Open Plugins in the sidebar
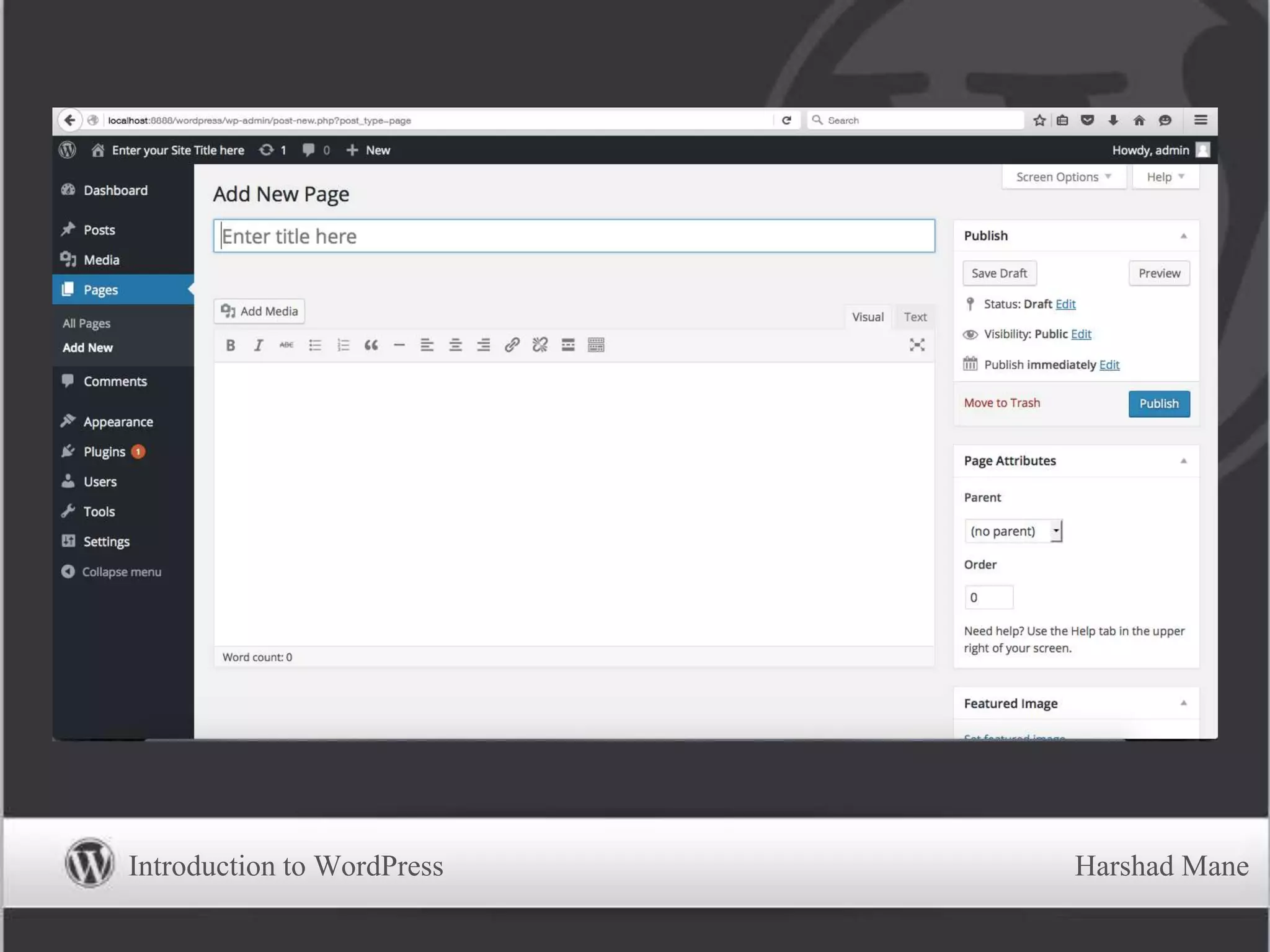Screen dimensions: 1270x952 click(123, 452)
